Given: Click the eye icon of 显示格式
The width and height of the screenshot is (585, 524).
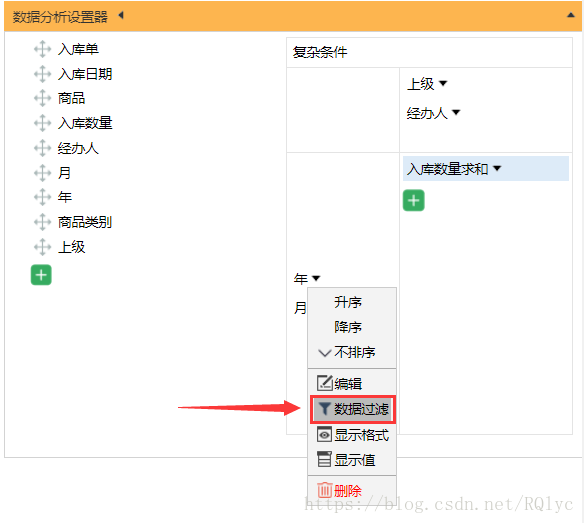Looking at the screenshot, I should pyautogui.click(x=324, y=434).
